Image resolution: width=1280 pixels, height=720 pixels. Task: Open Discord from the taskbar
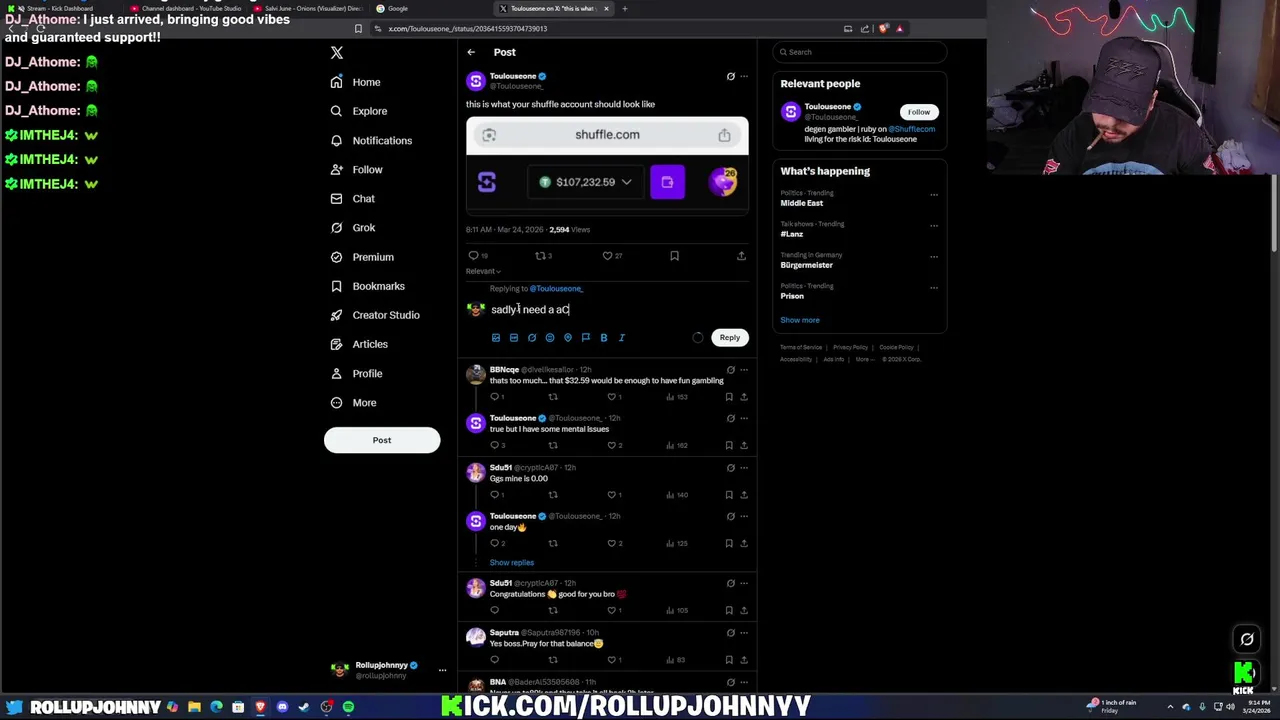click(x=282, y=707)
